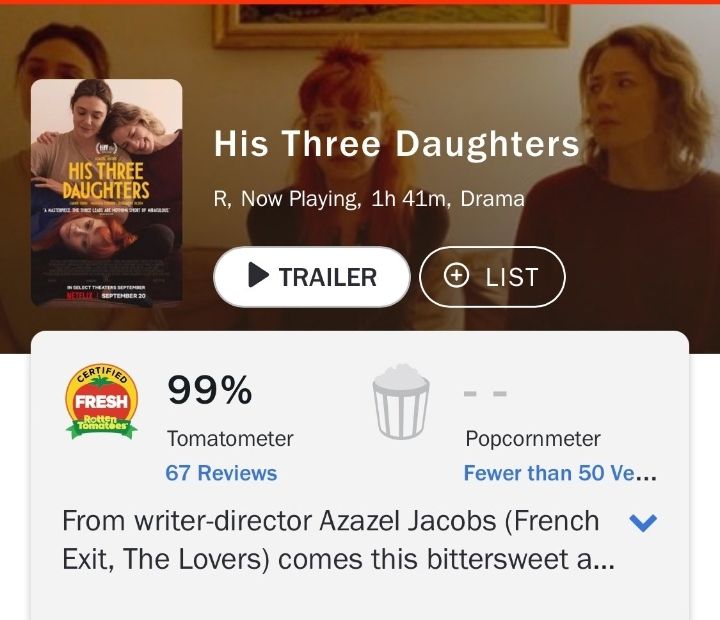Click the synopsis text about Azazel Jacobs
Image resolution: width=720 pixels, height=620 pixels.
point(338,540)
